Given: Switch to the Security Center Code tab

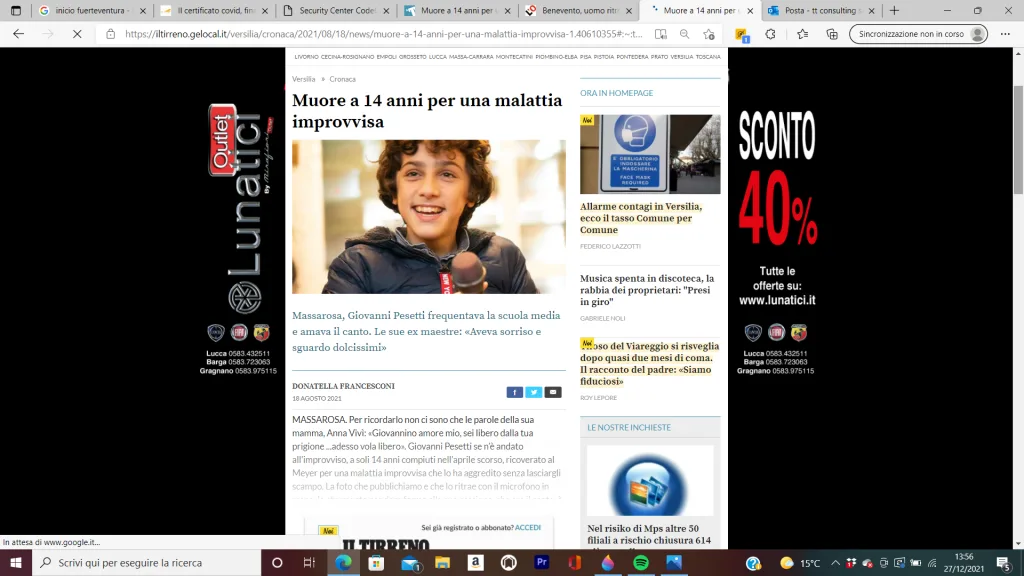Looking at the screenshot, I should pos(334,10).
